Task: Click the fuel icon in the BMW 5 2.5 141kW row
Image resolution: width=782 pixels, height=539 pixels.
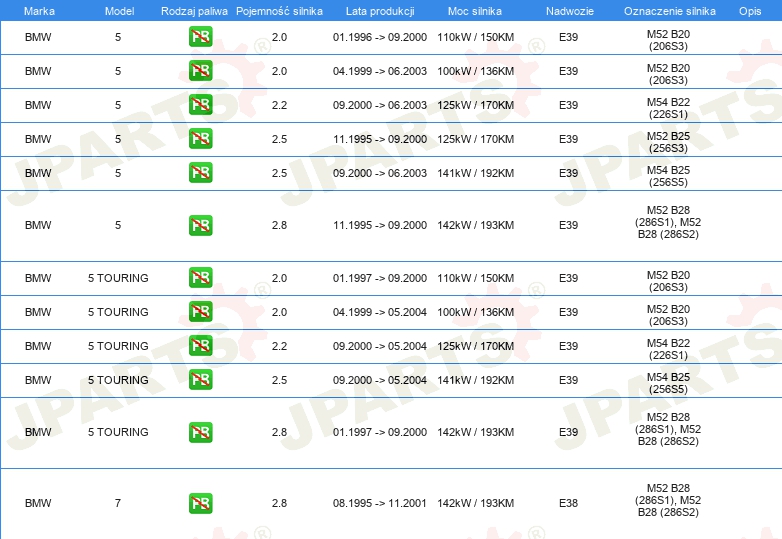Action: pos(200,173)
